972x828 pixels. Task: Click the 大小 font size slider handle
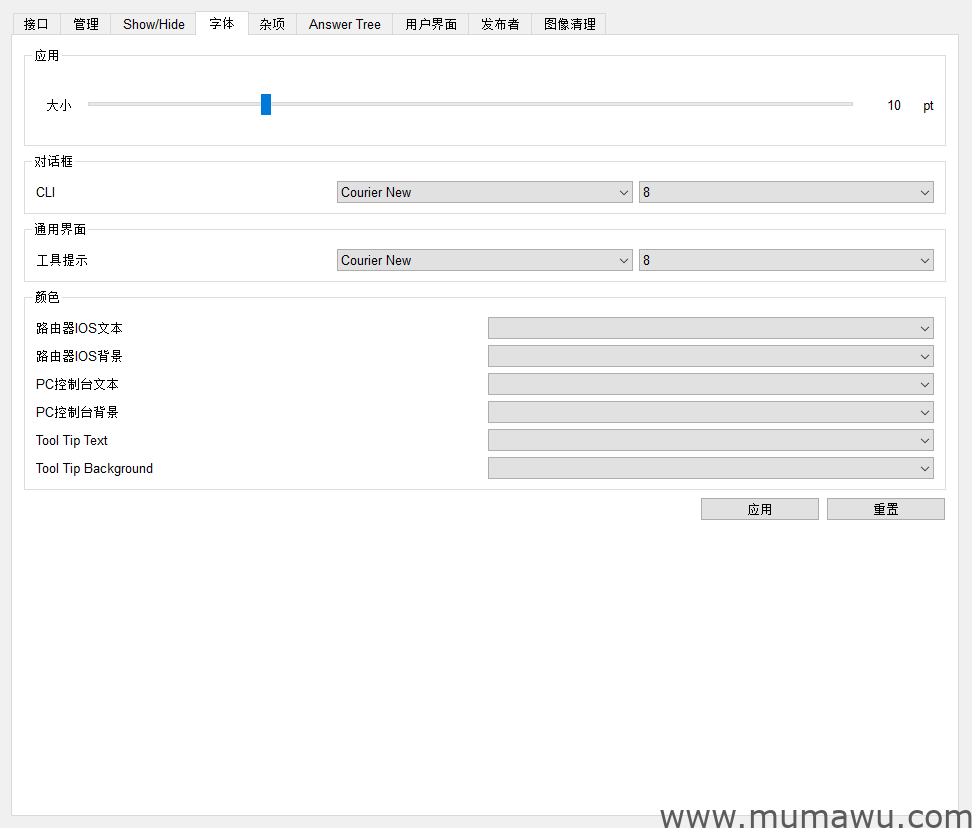266,105
